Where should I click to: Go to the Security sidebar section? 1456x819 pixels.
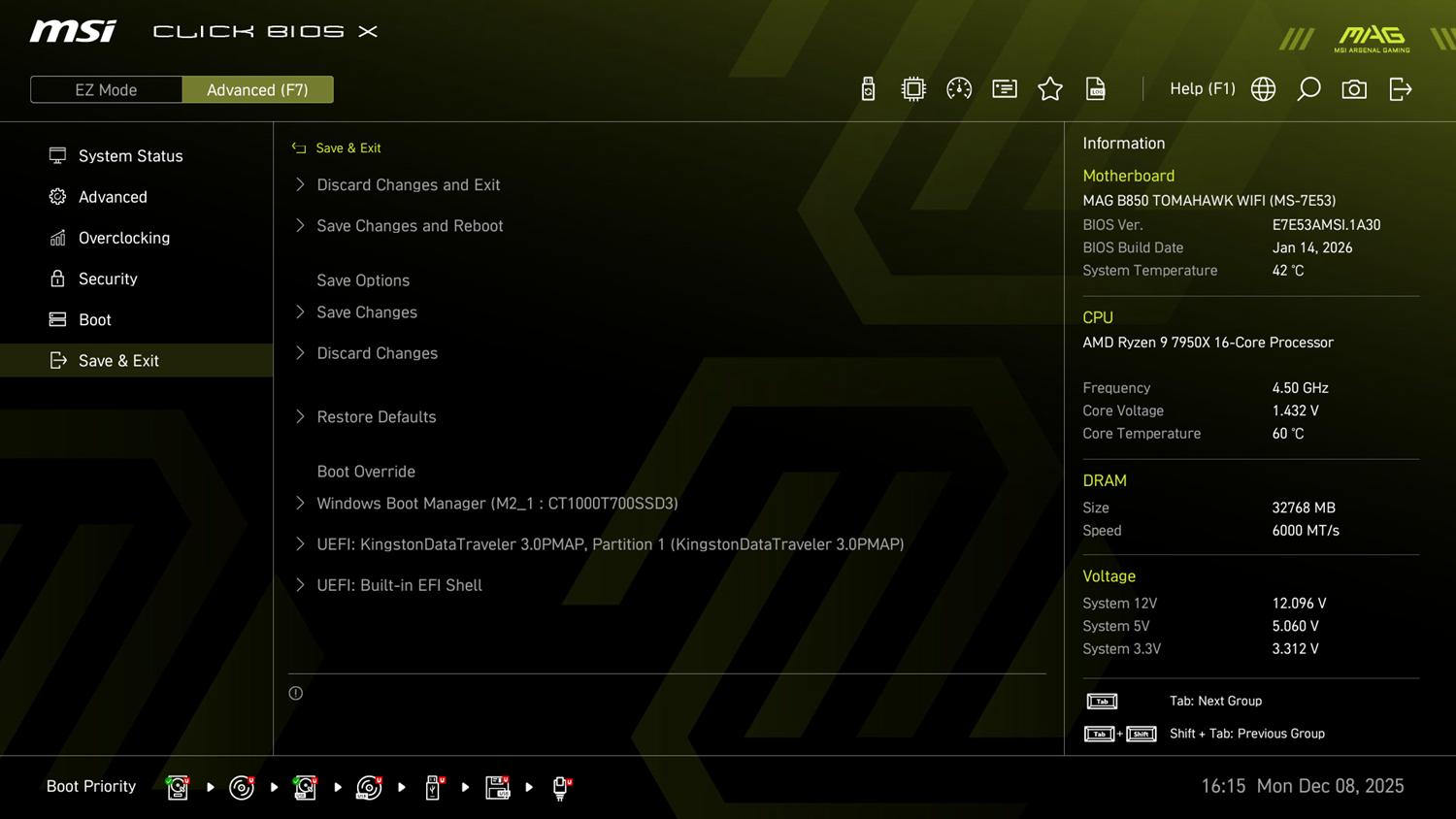(108, 278)
